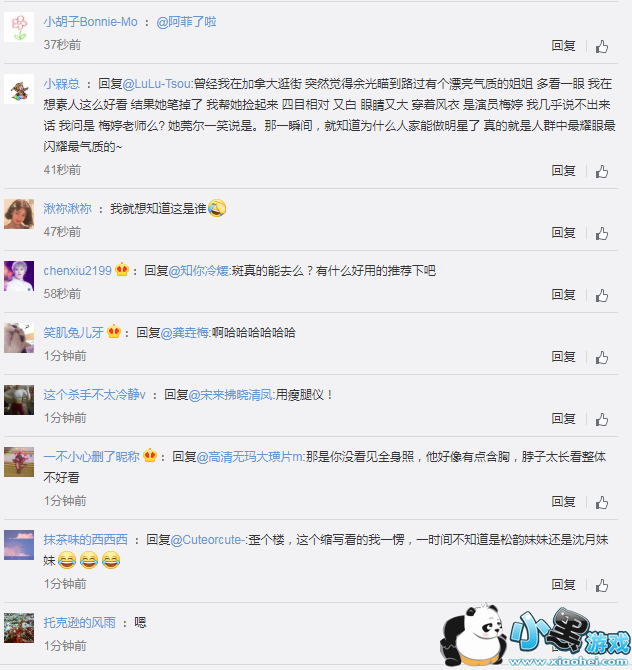Visit the @知你冷煖 mention link
Screen dimensions: 632x670
[x=200, y=271]
